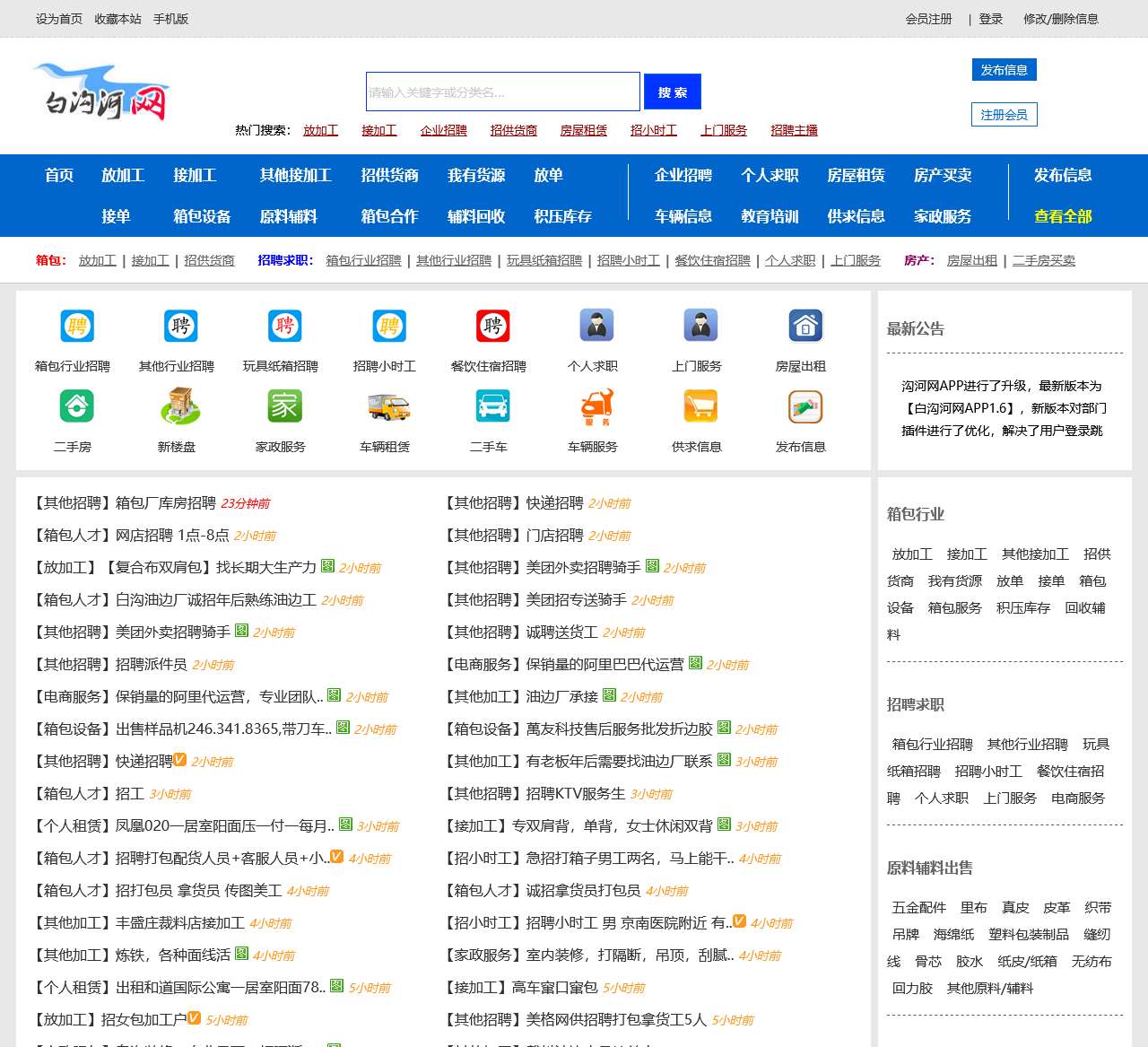Image resolution: width=1148 pixels, height=1047 pixels.
Task: Click hot search link 招聘主播
Action: (x=794, y=130)
